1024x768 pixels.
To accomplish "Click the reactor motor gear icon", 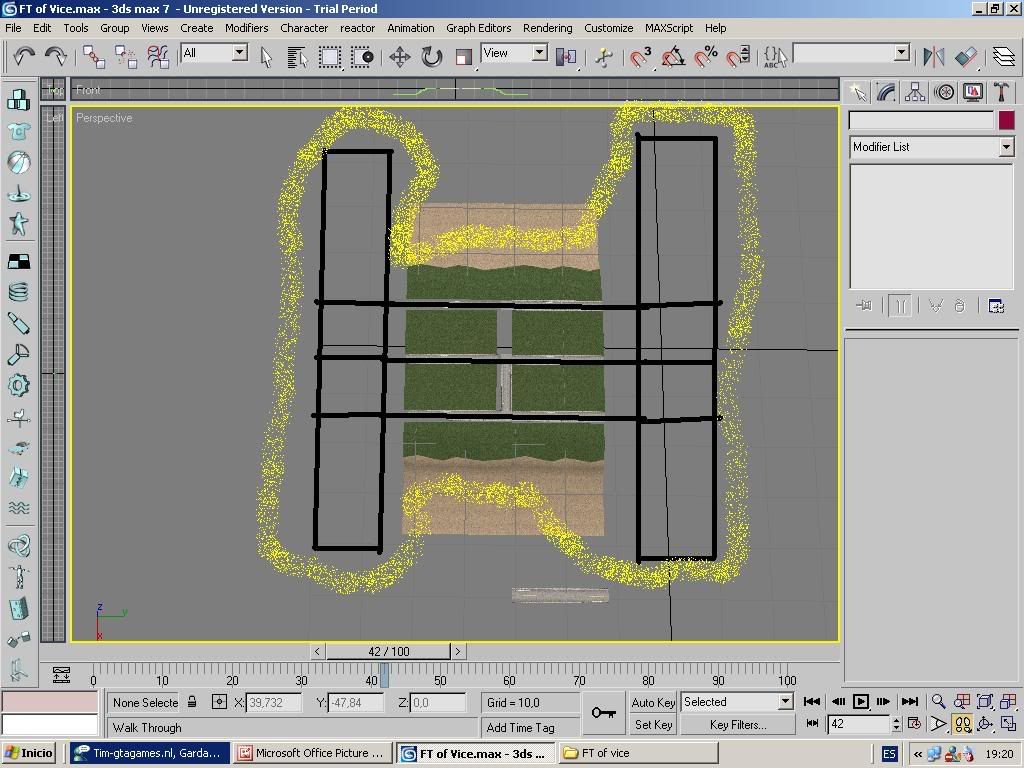I will coord(18,385).
